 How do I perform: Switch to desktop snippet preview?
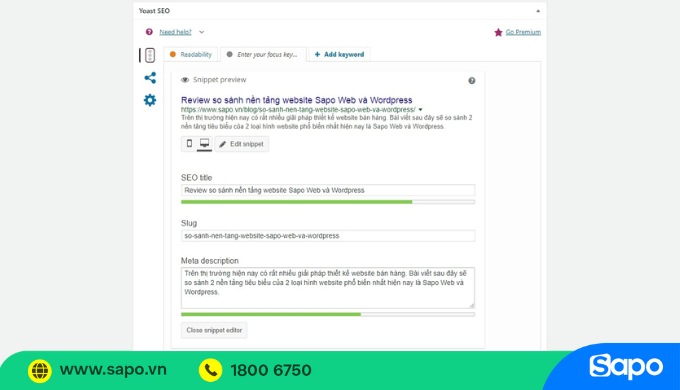point(204,144)
